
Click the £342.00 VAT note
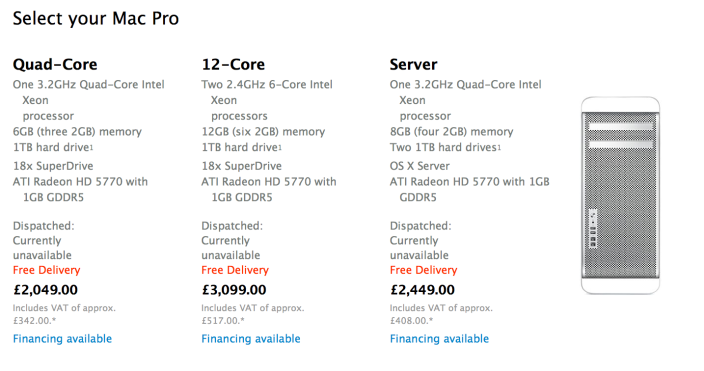point(64,314)
